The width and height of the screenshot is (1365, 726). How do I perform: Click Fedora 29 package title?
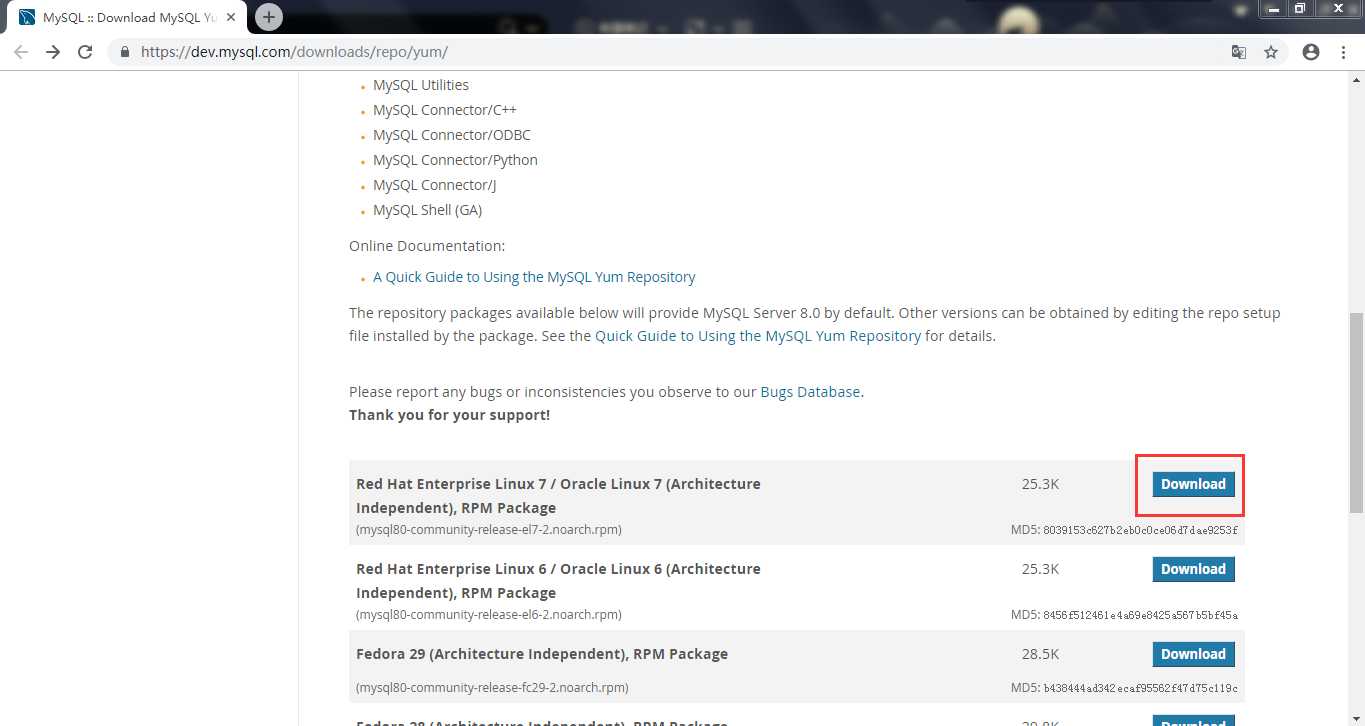point(542,654)
